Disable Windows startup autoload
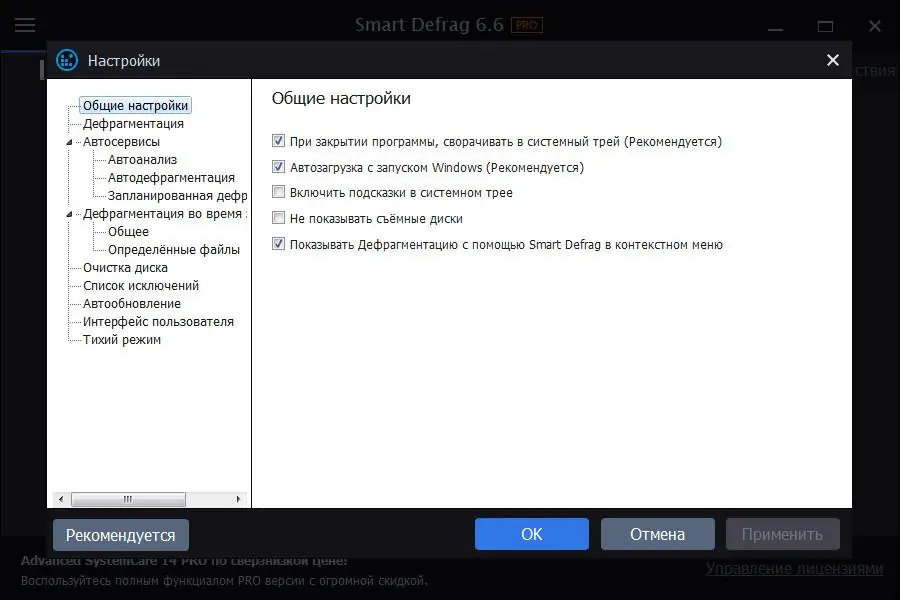The image size is (900, 600). (278, 167)
